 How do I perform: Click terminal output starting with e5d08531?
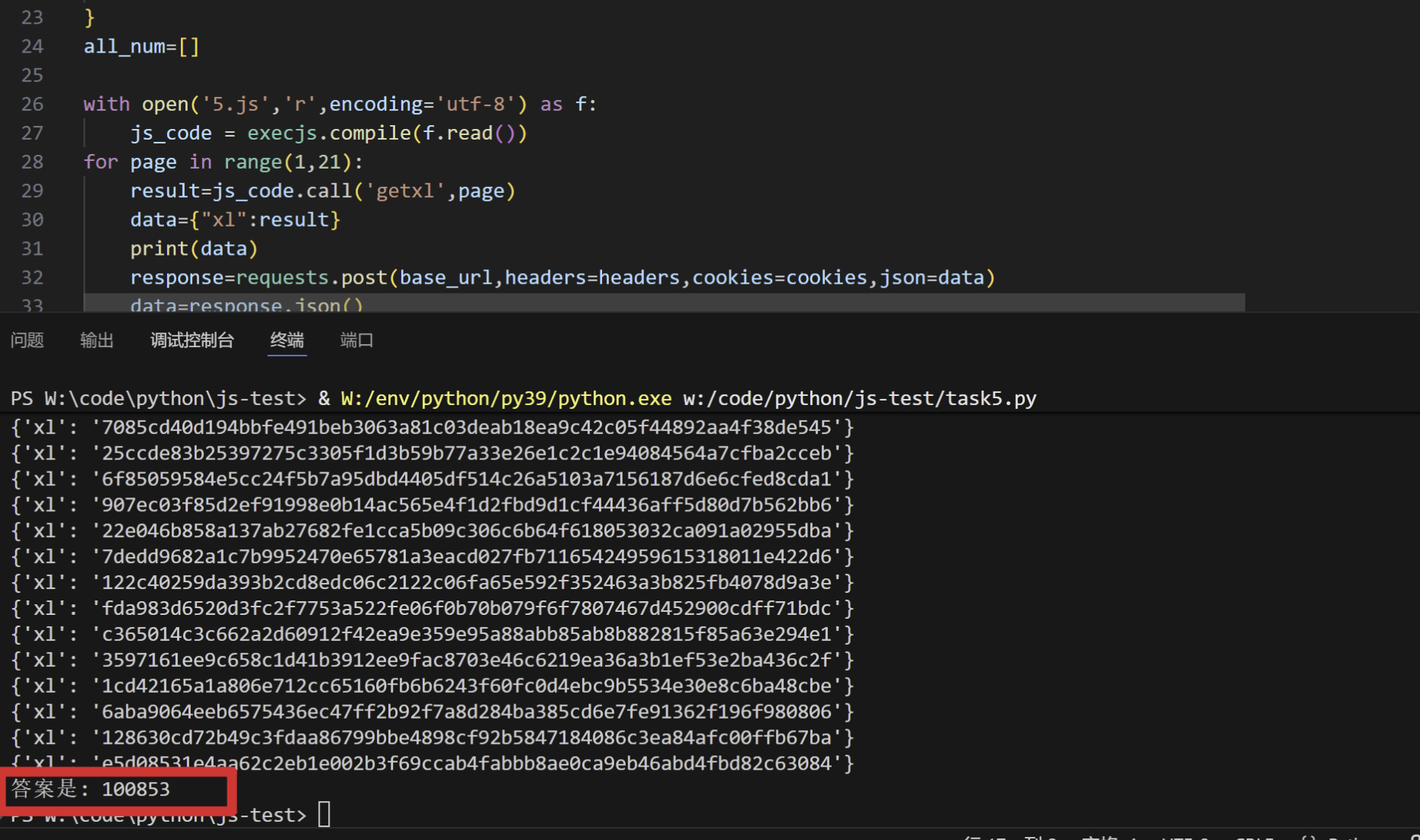tap(432, 763)
